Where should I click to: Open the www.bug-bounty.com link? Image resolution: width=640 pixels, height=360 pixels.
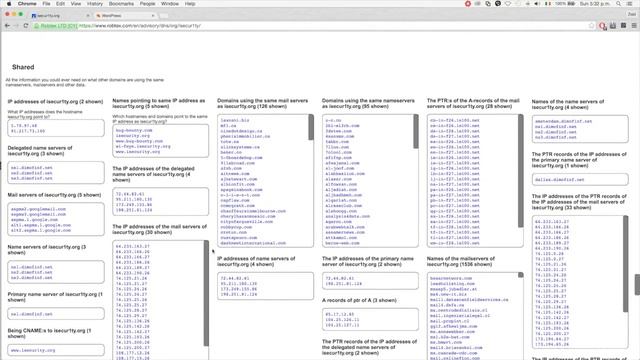point(139,141)
